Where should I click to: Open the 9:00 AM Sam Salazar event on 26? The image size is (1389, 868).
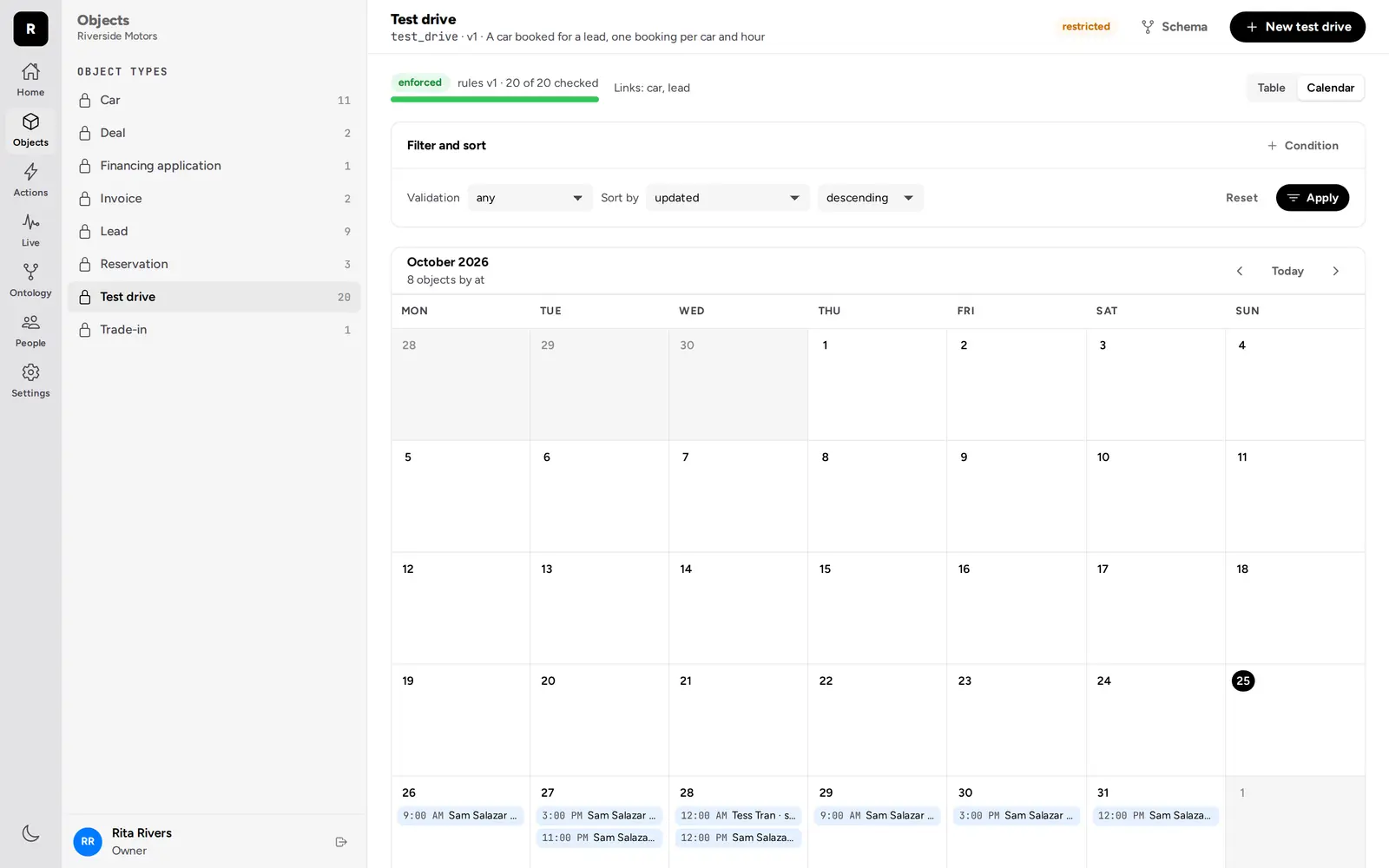point(460,816)
